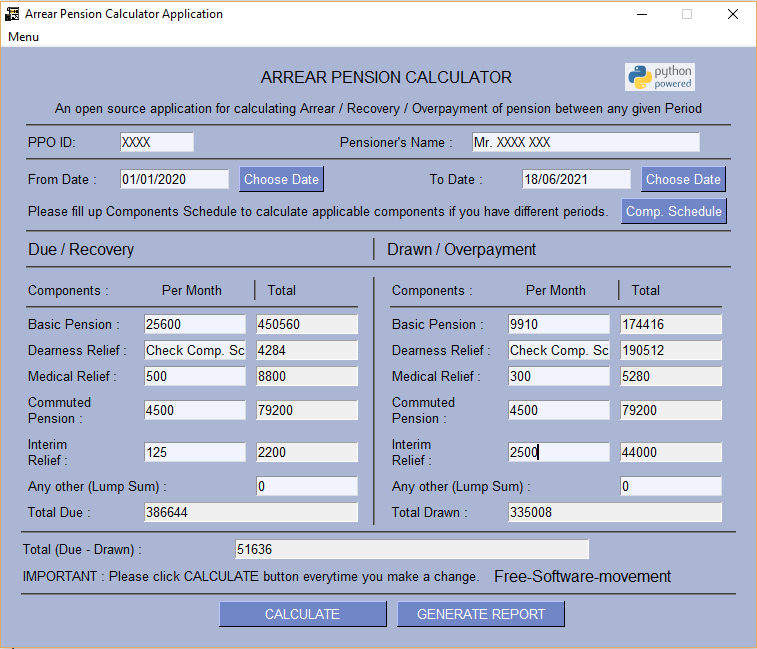Click the Free-Software-movement text
The height and width of the screenshot is (649, 757).
point(582,576)
